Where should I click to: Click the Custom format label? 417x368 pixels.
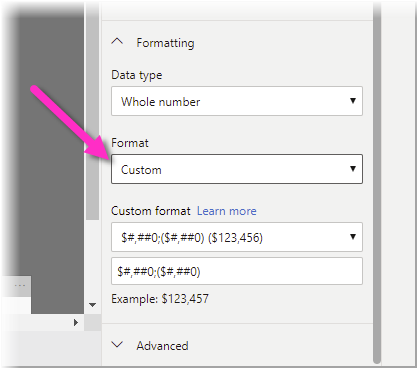(151, 211)
